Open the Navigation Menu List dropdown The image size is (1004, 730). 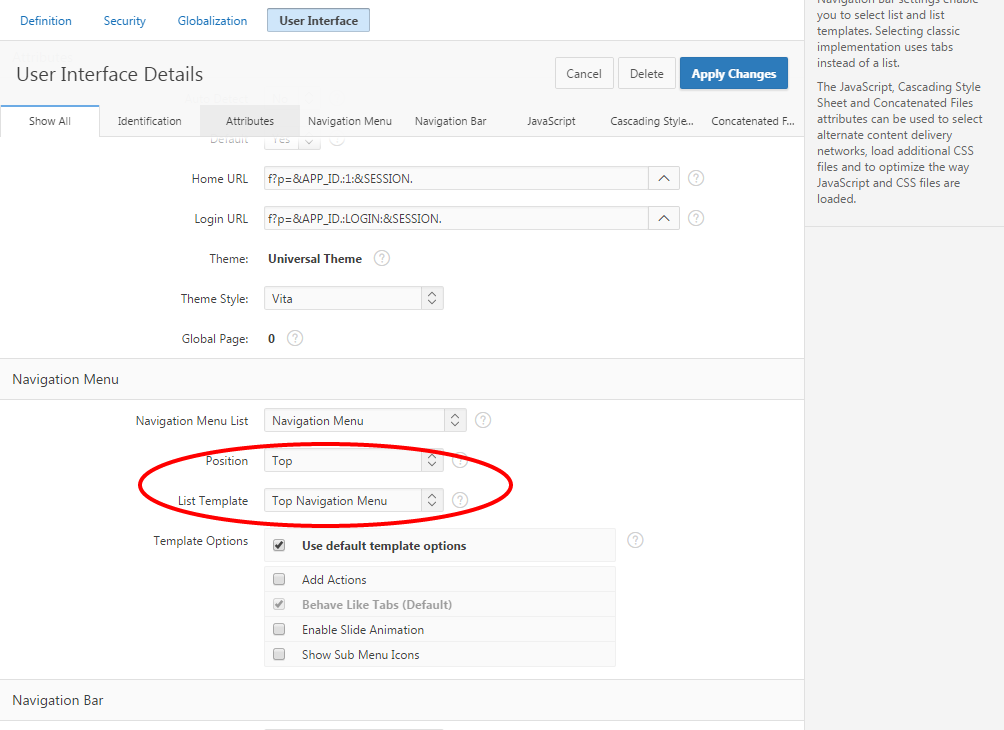(x=365, y=420)
